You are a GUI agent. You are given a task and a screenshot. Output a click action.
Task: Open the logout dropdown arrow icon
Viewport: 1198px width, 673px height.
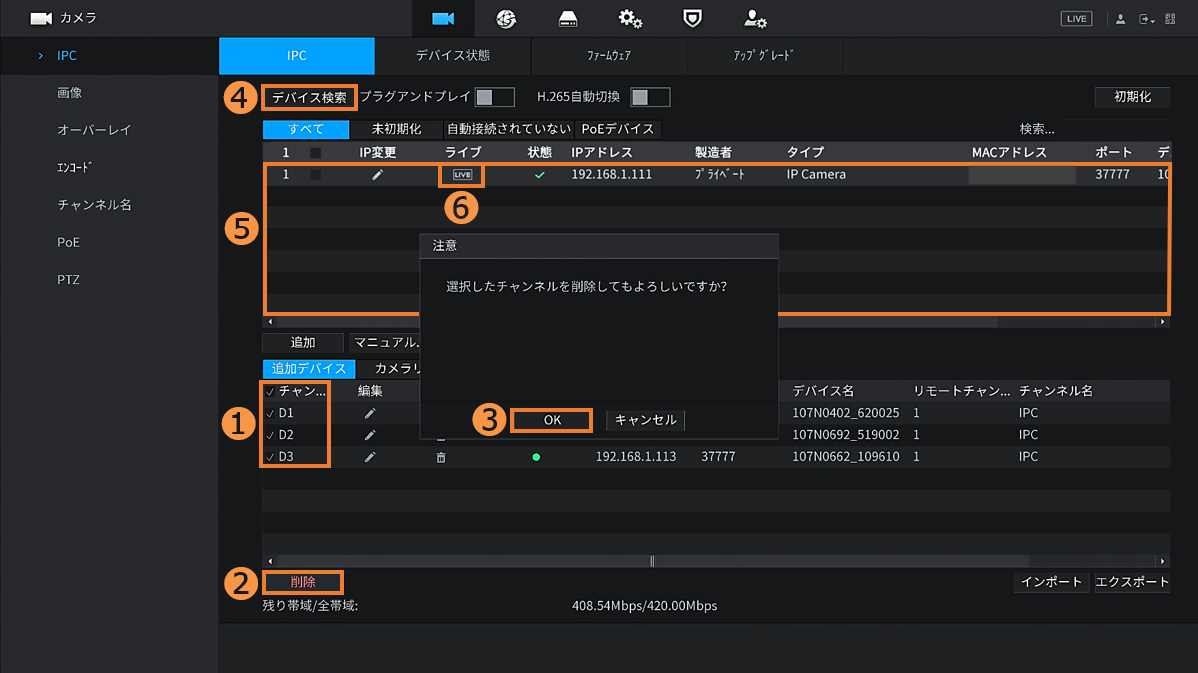[x=1147, y=19]
